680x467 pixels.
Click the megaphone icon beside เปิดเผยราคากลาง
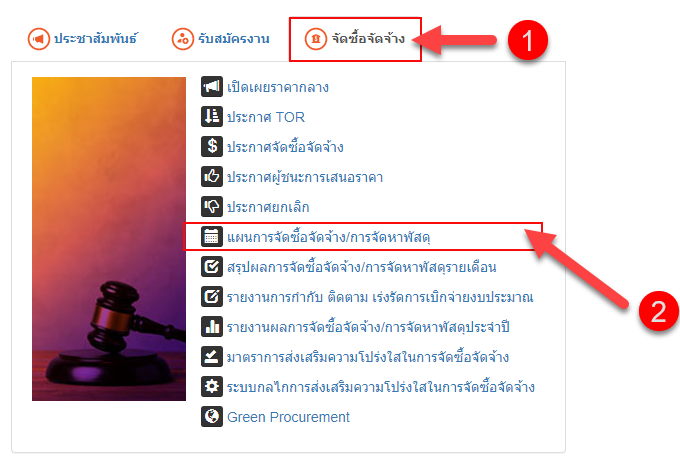[x=212, y=86]
